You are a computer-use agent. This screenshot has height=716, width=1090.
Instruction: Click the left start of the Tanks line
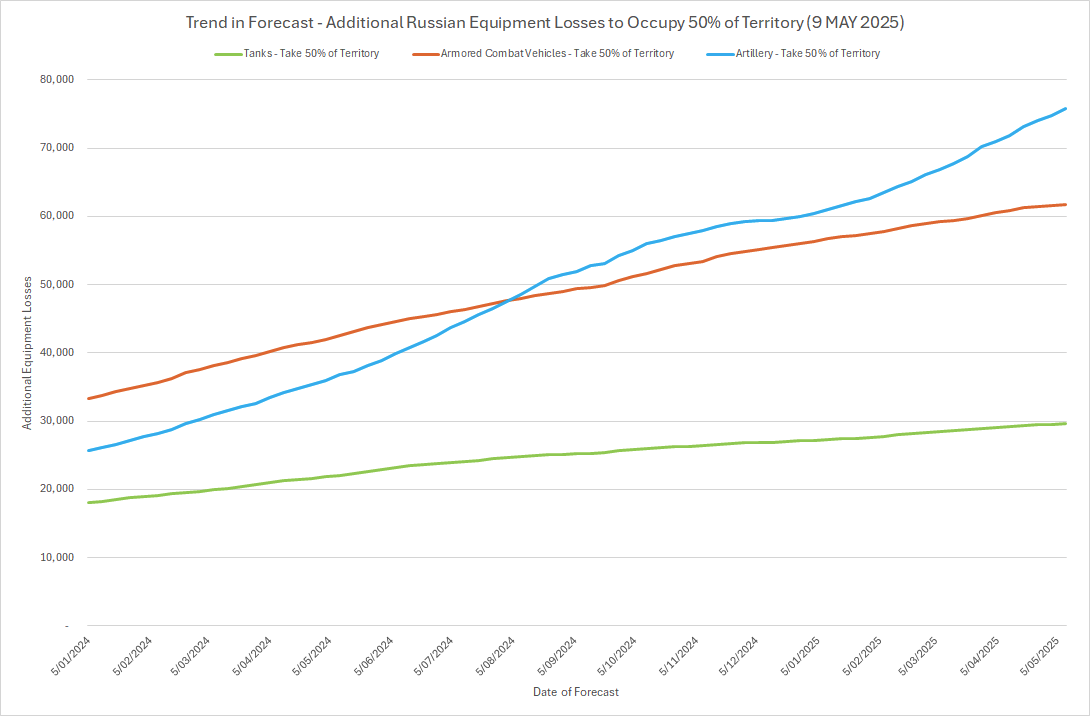coord(89,502)
